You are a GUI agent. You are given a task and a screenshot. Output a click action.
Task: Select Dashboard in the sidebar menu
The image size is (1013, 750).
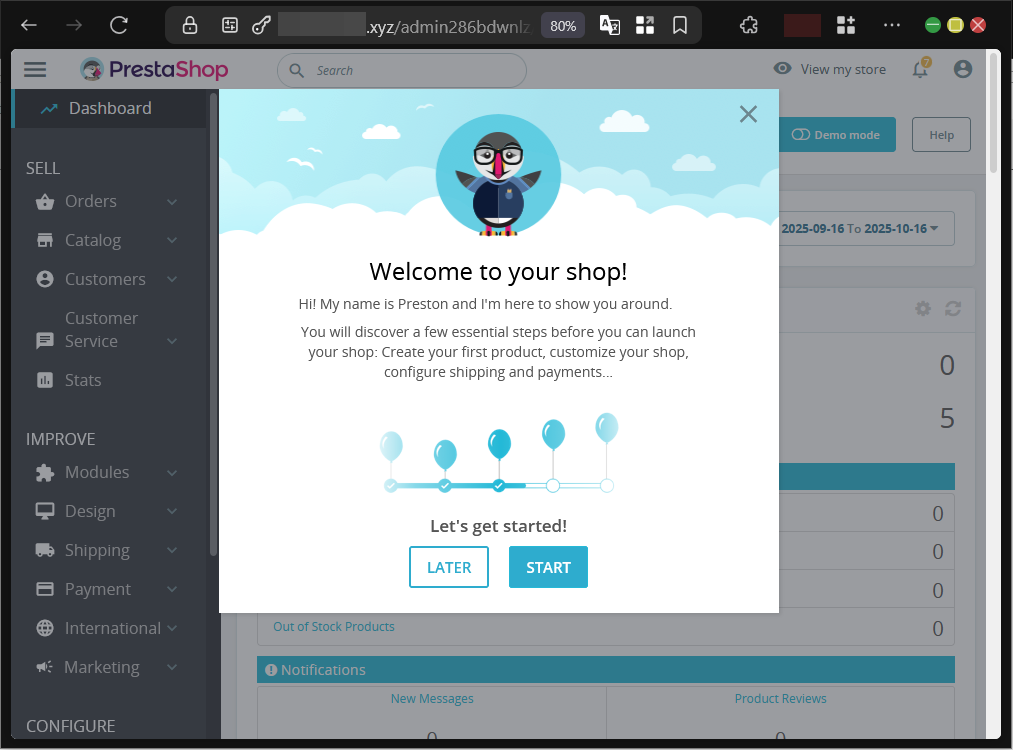tap(110, 108)
